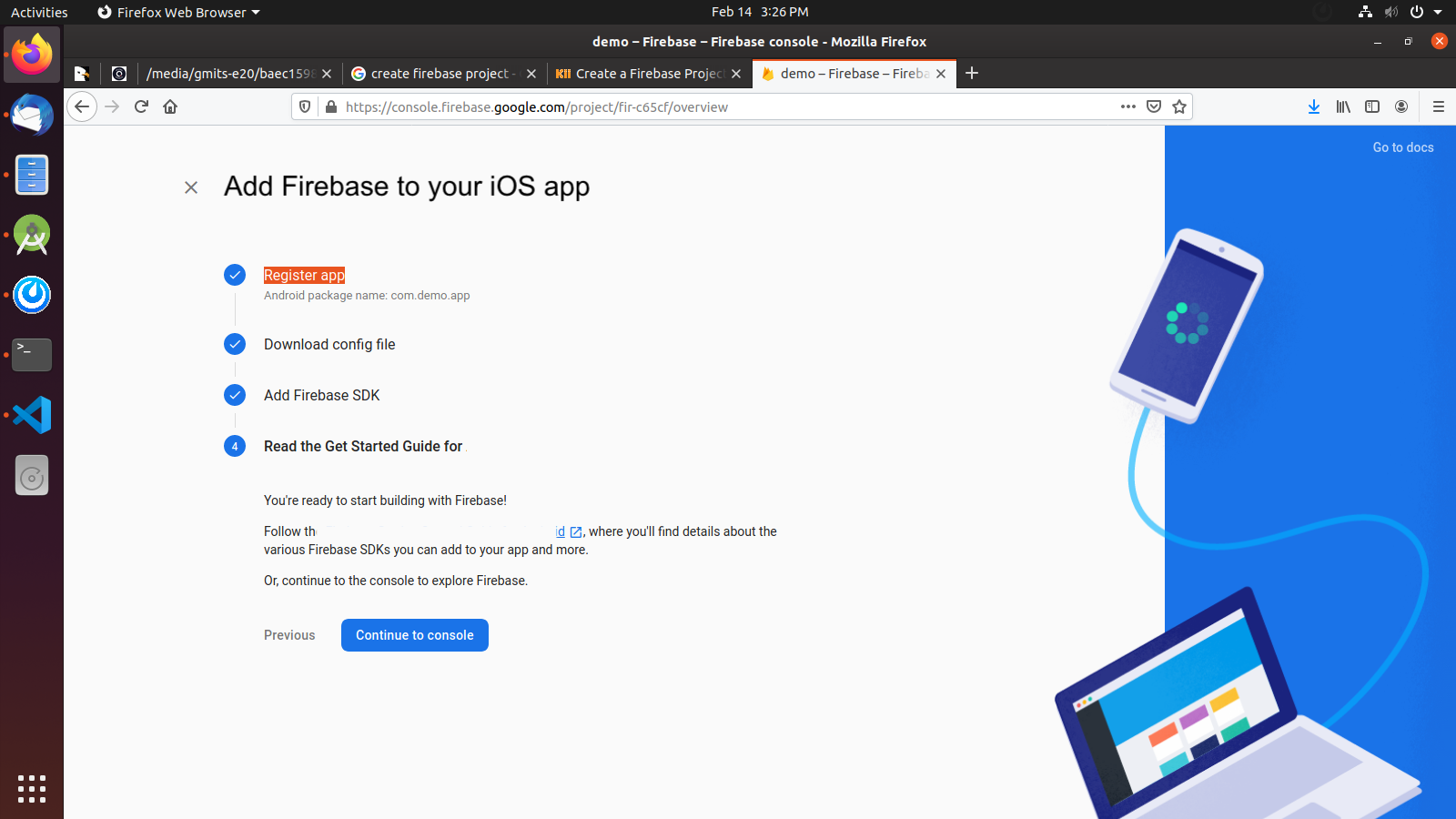Click the Add Firebase to your iOS app heading
Viewport: 1456px width, 819px height.
pyautogui.click(x=407, y=187)
